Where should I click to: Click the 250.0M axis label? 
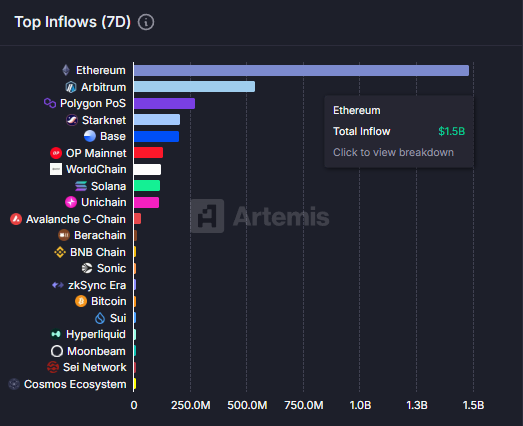(x=190, y=405)
